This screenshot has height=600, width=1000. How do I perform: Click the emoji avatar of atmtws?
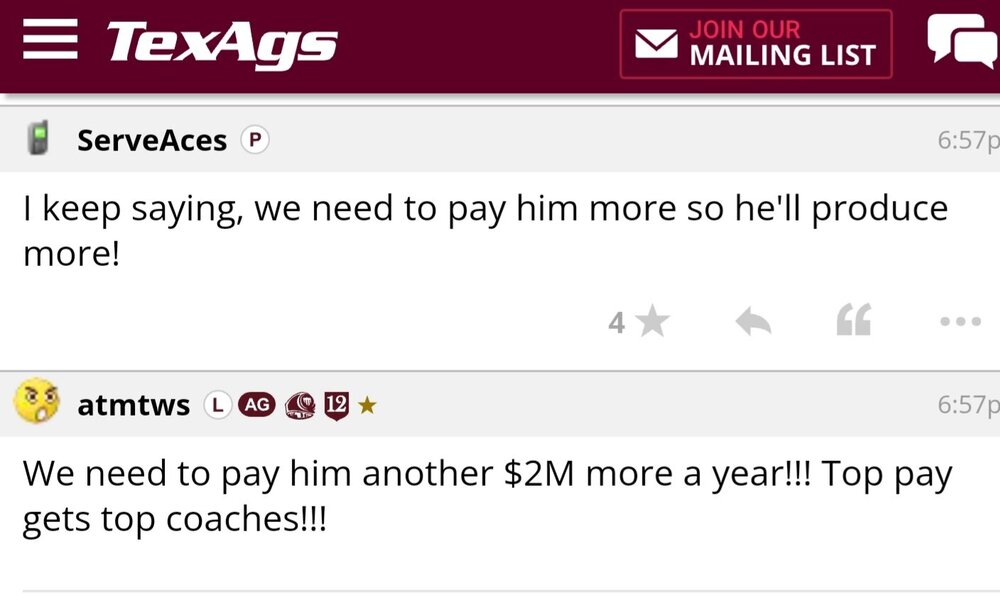[35, 403]
